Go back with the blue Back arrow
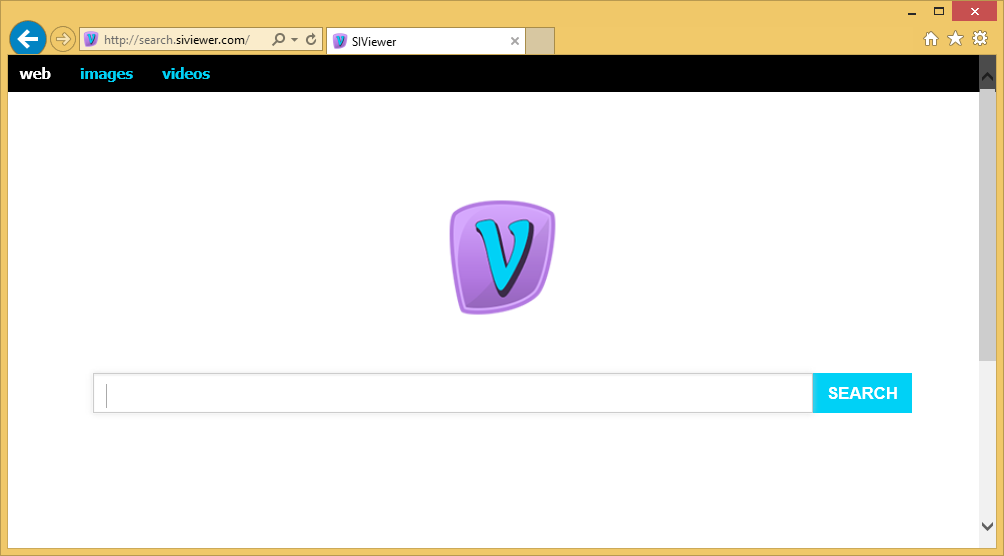The image size is (1004, 556). pyautogui.click(x=28, y=39)
